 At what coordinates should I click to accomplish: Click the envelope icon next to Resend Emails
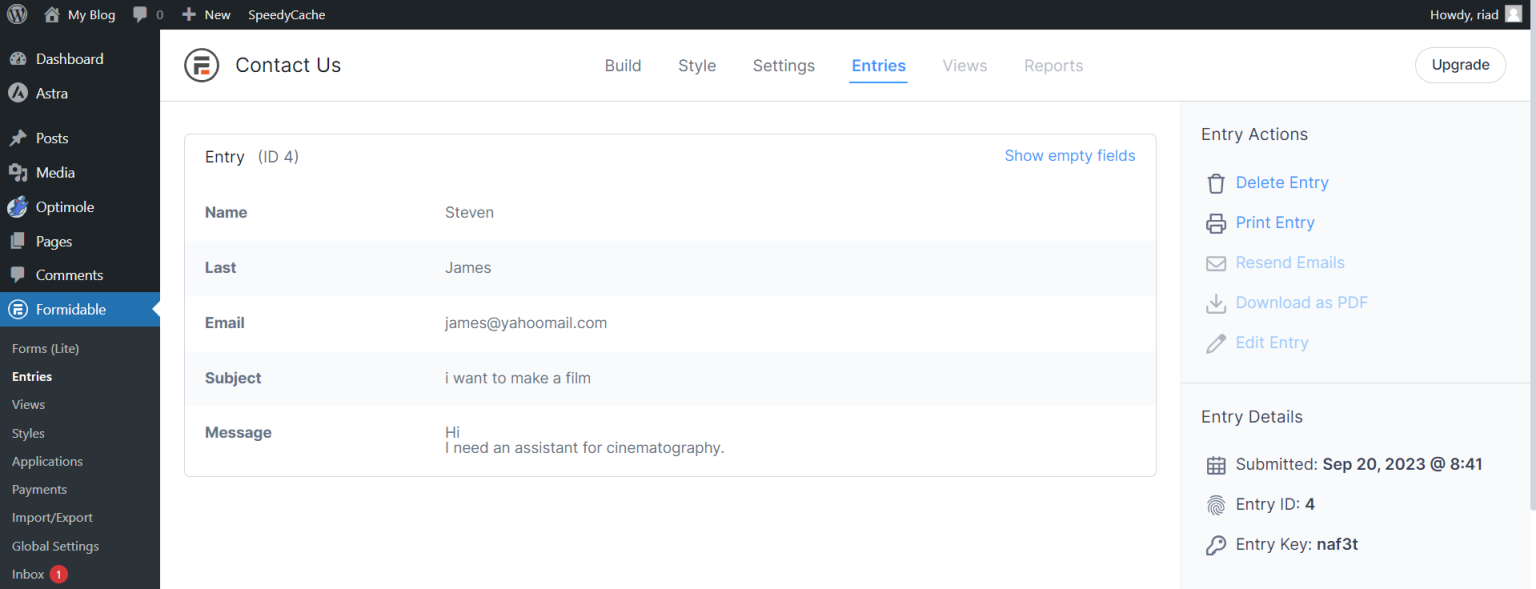1216,262
